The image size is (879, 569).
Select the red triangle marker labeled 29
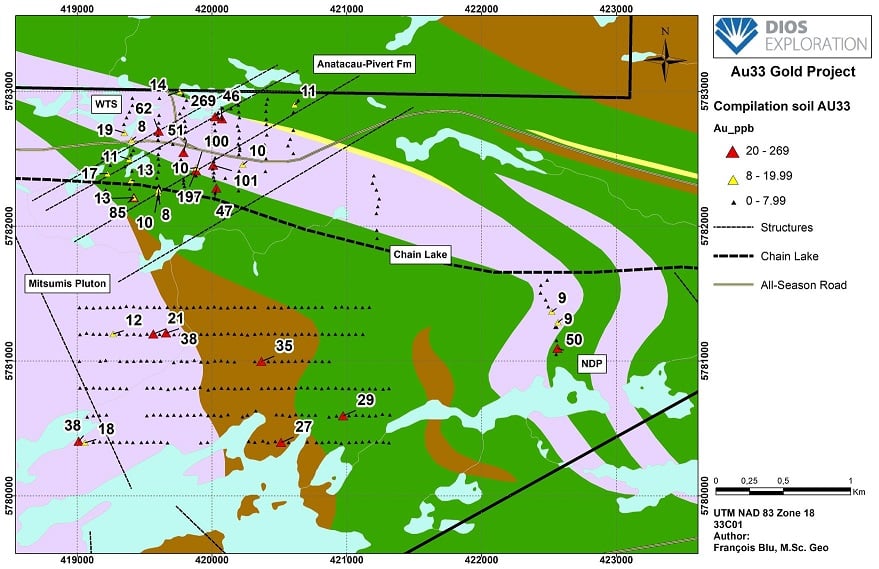point(343,416)
